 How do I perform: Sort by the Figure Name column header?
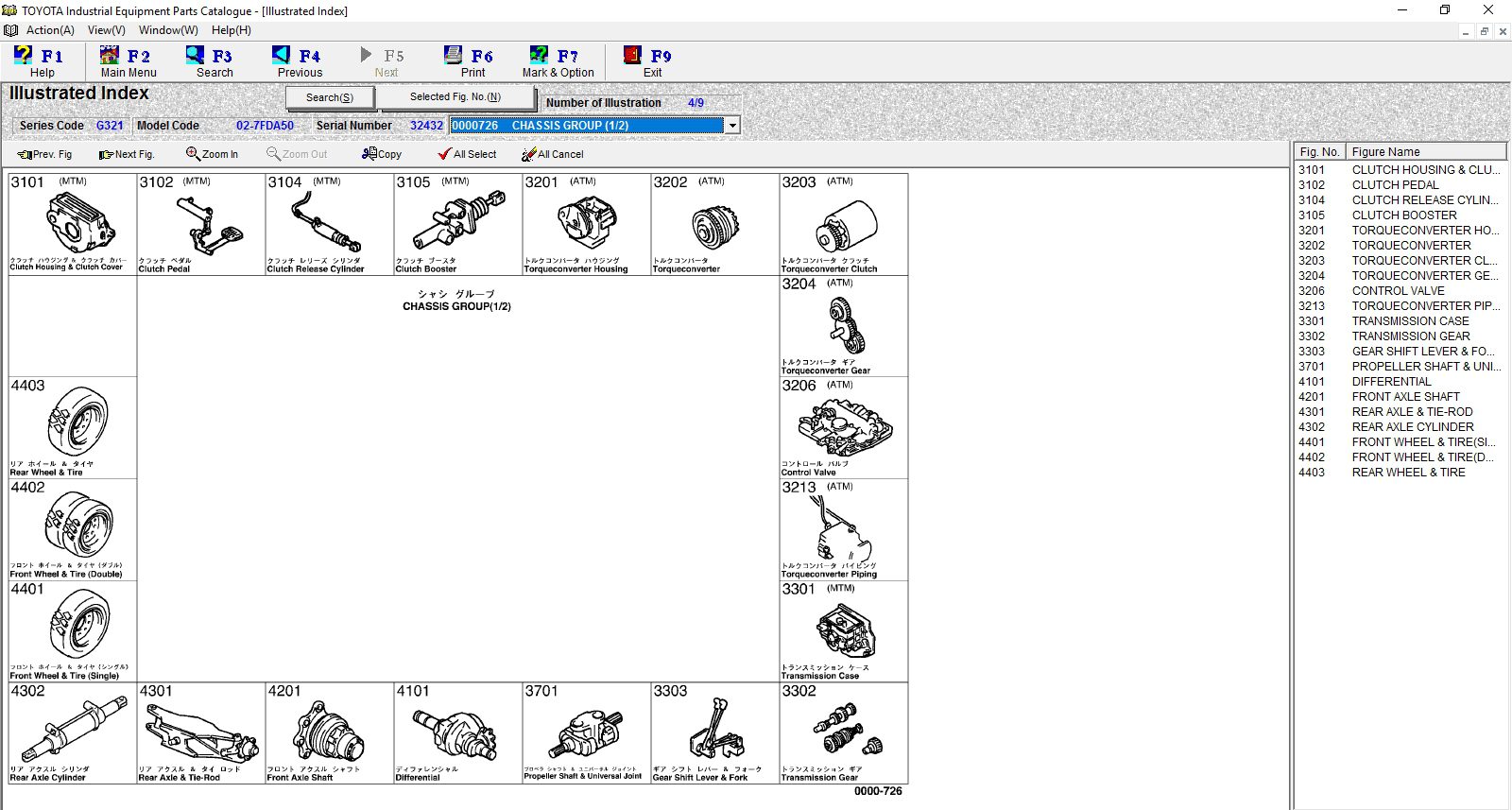tap(1426, 151)
